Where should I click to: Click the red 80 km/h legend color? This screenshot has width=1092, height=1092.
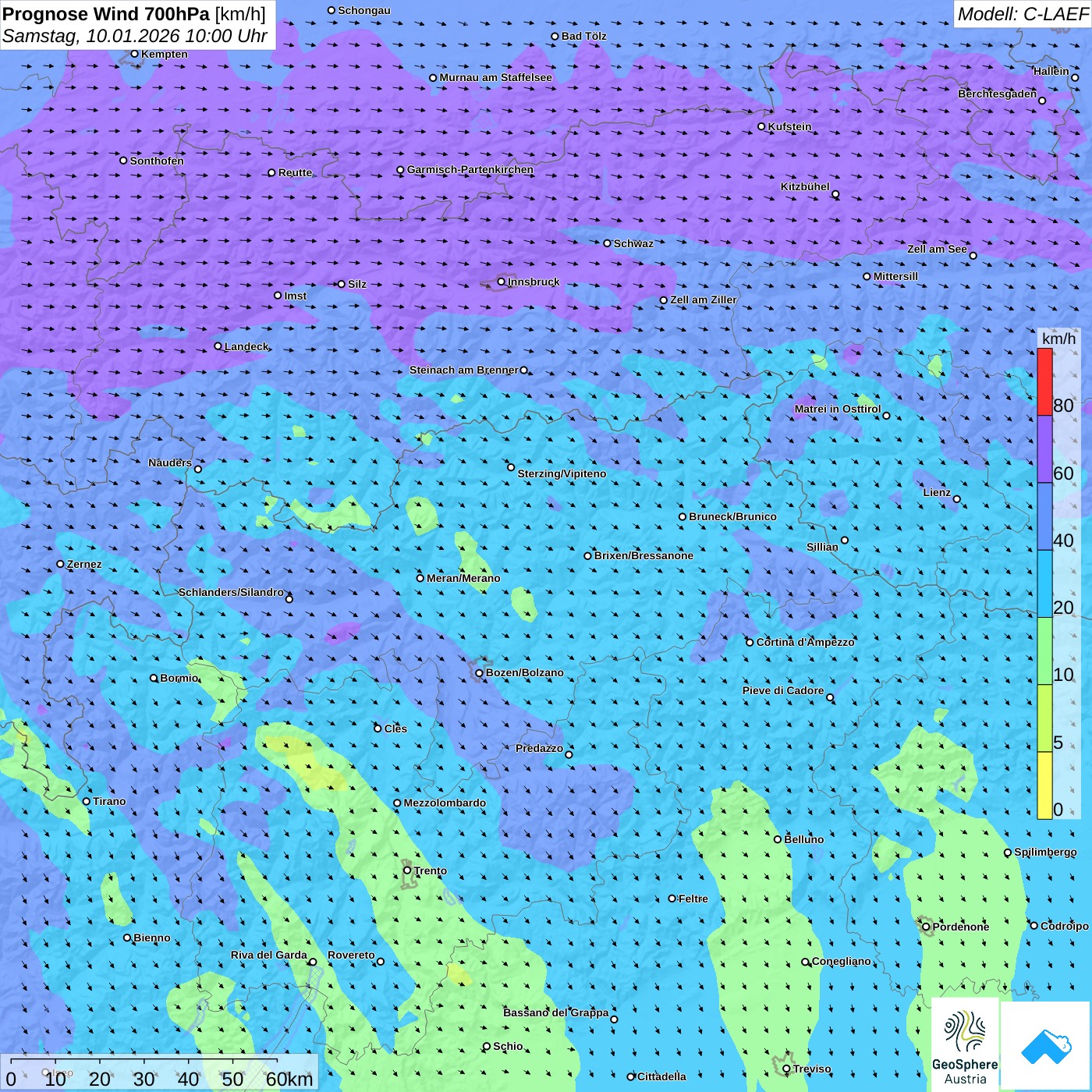pos(1044,381)
